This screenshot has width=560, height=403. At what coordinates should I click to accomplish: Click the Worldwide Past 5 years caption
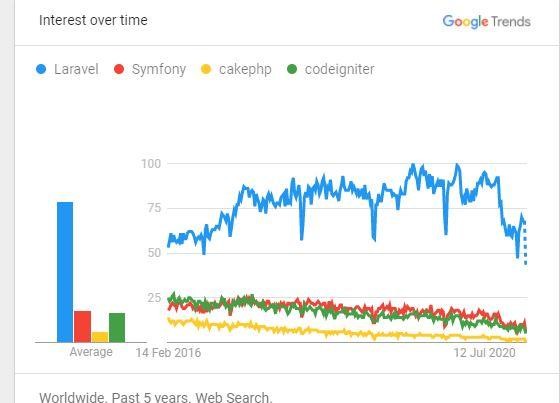(x=156, y=397)
